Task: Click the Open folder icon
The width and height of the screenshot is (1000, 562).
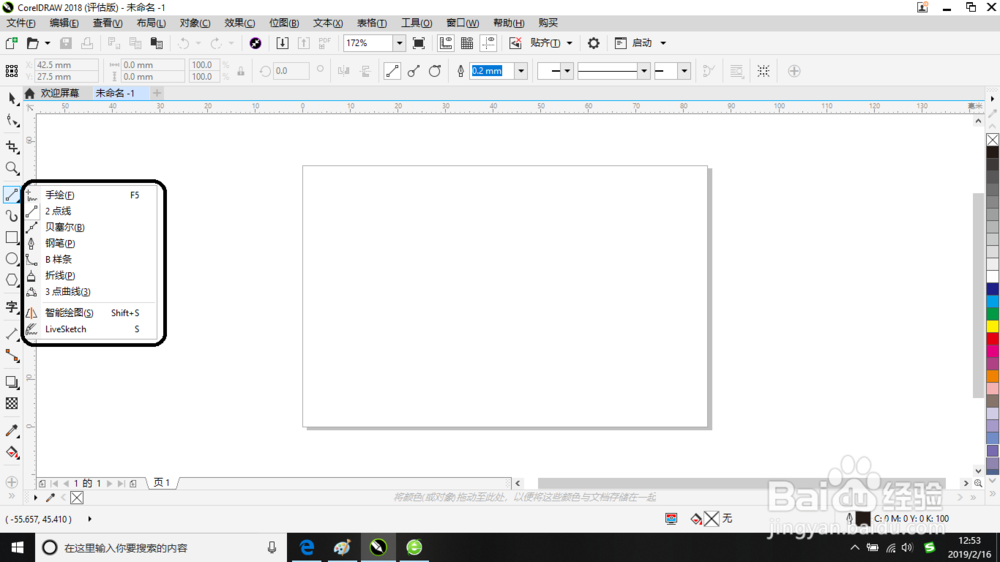Action: pos(33,43)
